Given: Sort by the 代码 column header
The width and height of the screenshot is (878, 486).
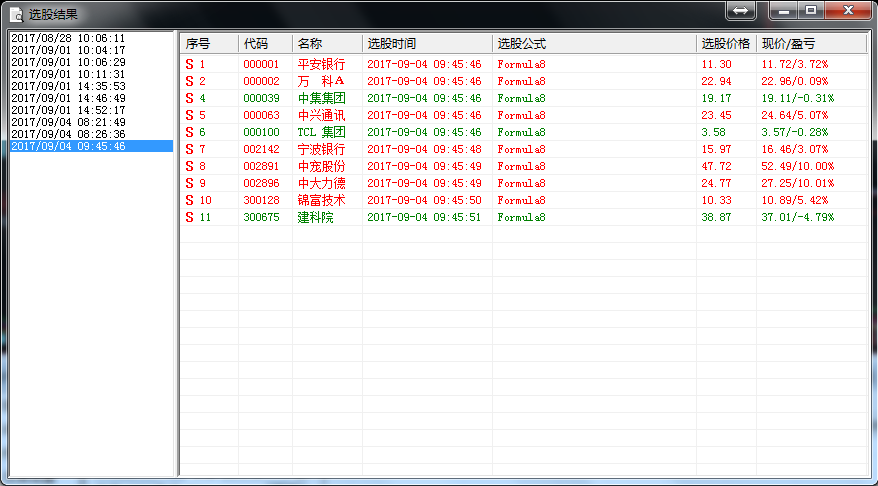Looking at the screenshot, I should 265,44.
